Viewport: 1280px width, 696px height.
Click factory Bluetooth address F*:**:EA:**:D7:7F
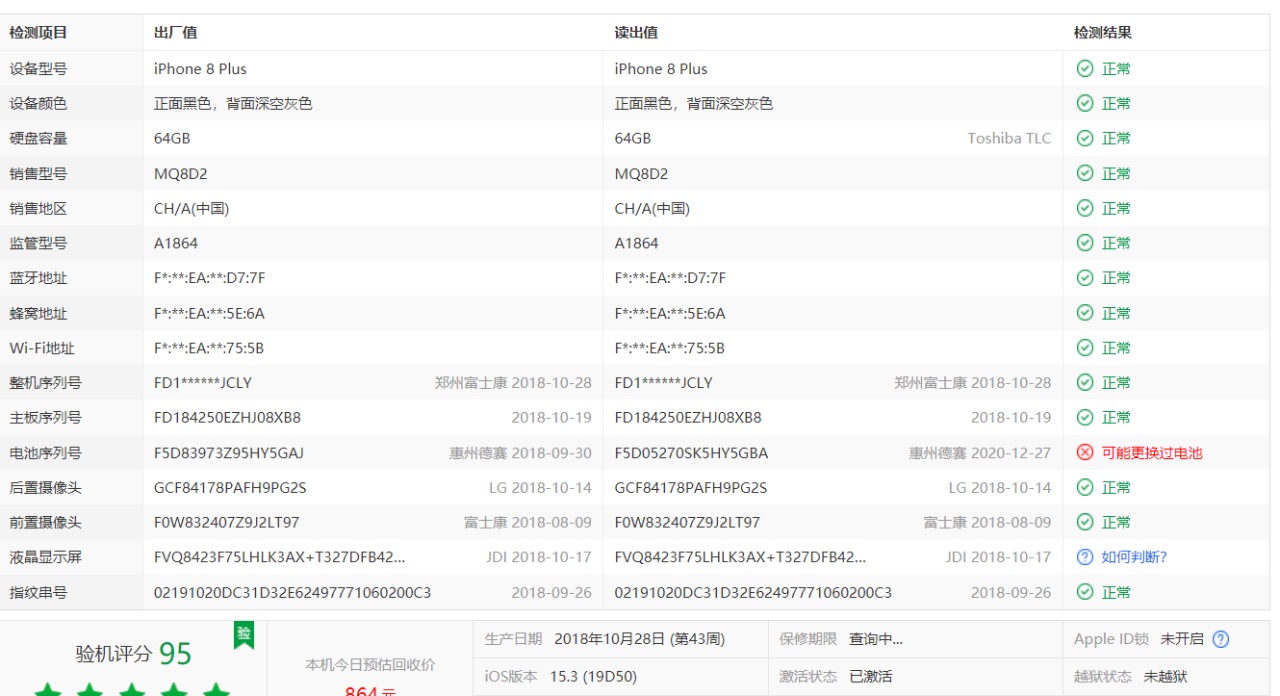coord(210,278)
